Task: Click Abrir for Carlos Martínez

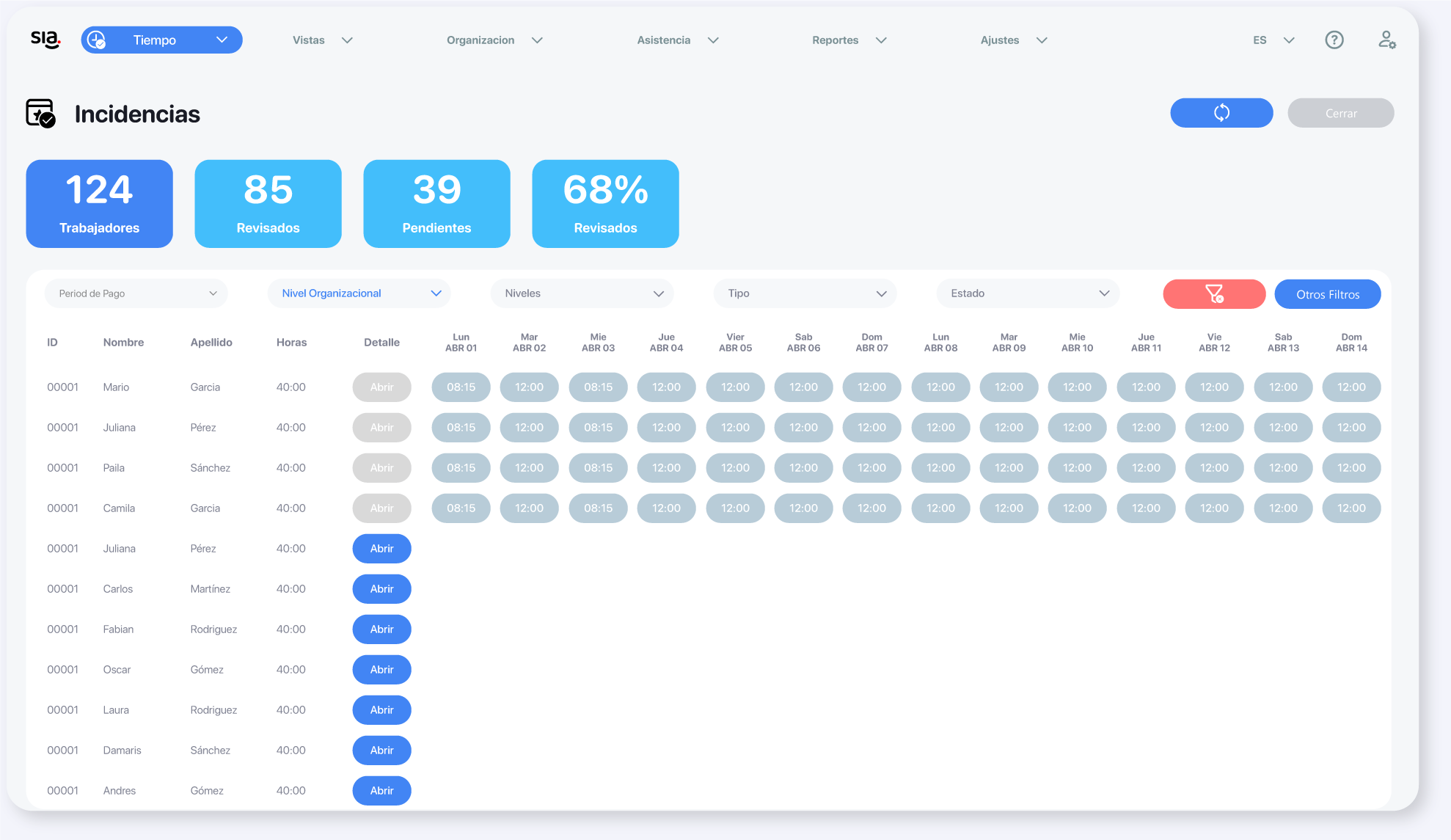Action: 381,589
